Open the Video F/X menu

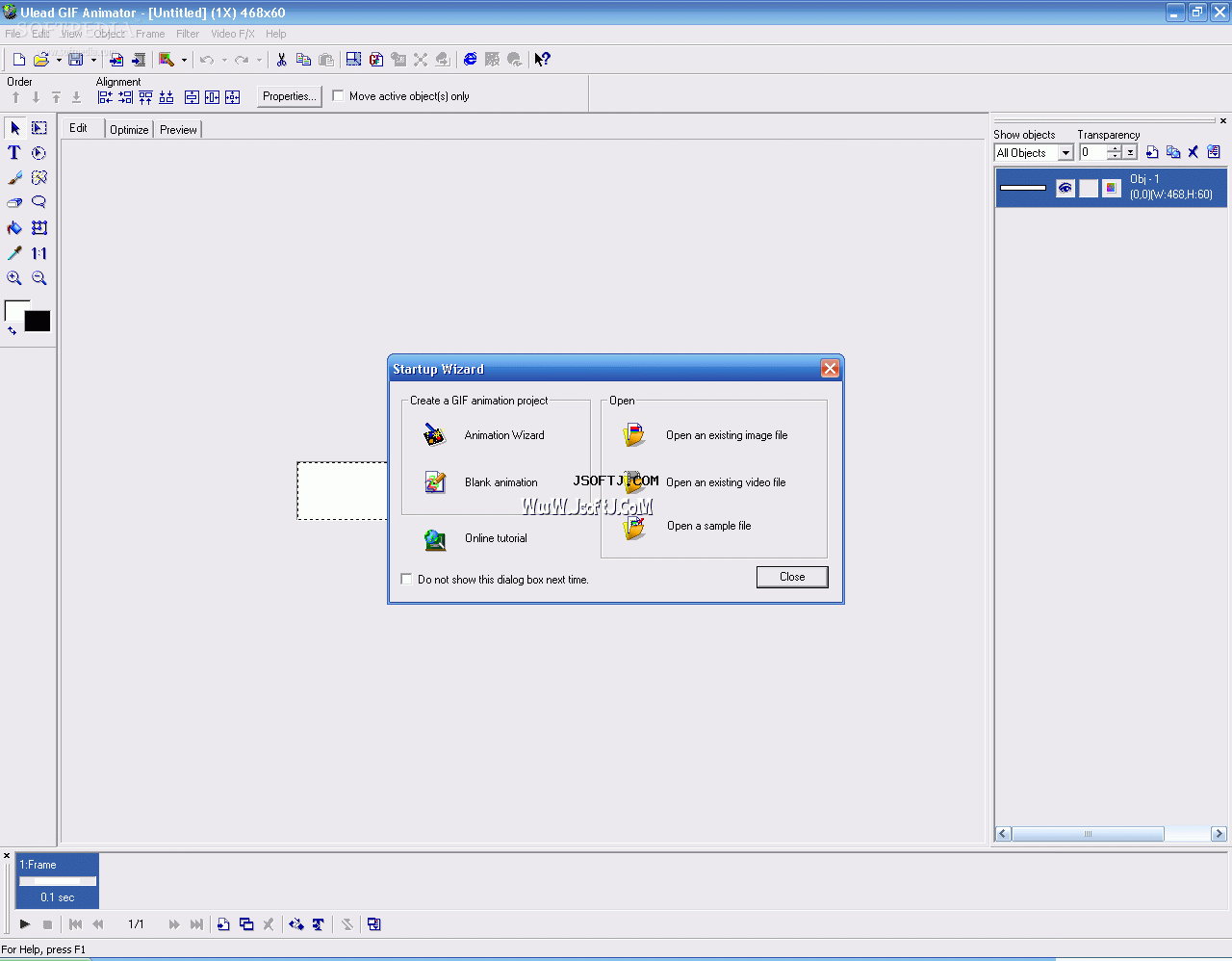coord(233,34)
